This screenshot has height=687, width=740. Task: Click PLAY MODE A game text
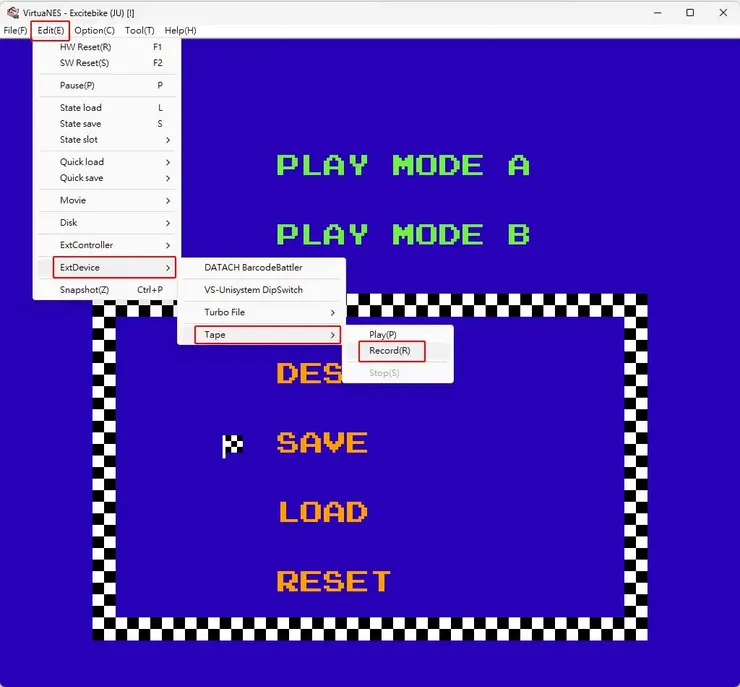(x=404, y=165)
